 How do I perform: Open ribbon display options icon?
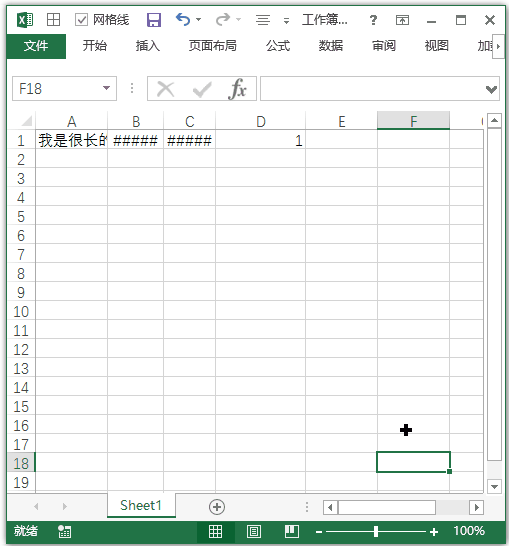[402, 20]
